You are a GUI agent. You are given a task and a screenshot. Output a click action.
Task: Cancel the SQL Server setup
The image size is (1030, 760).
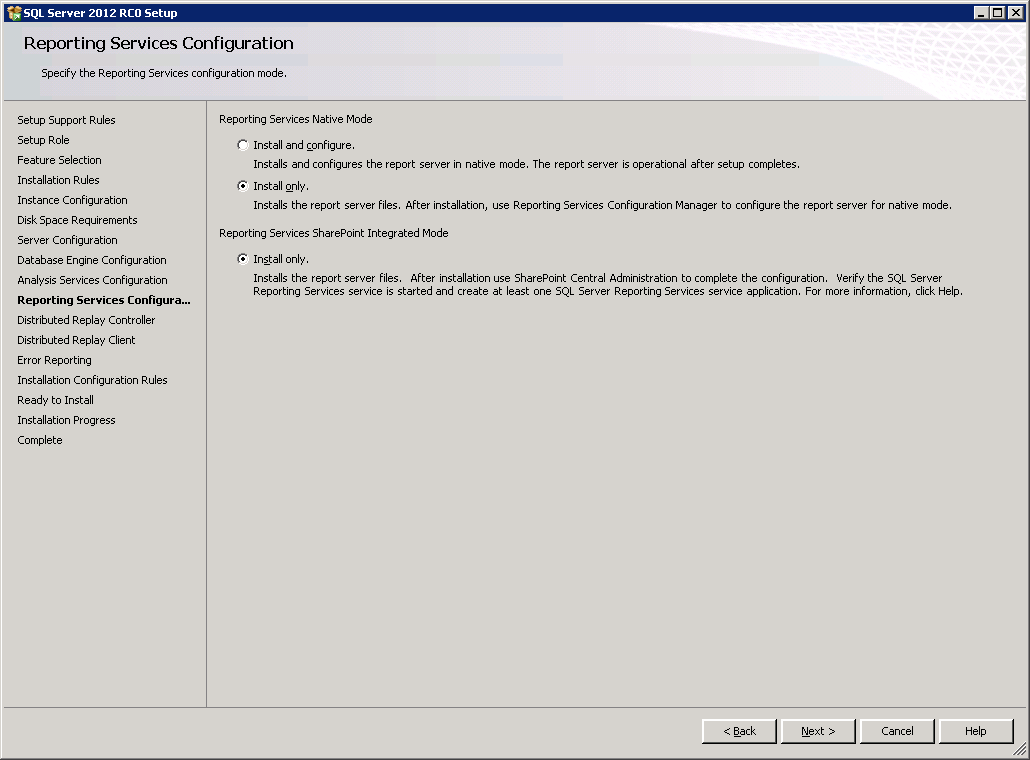coord(897,731)
